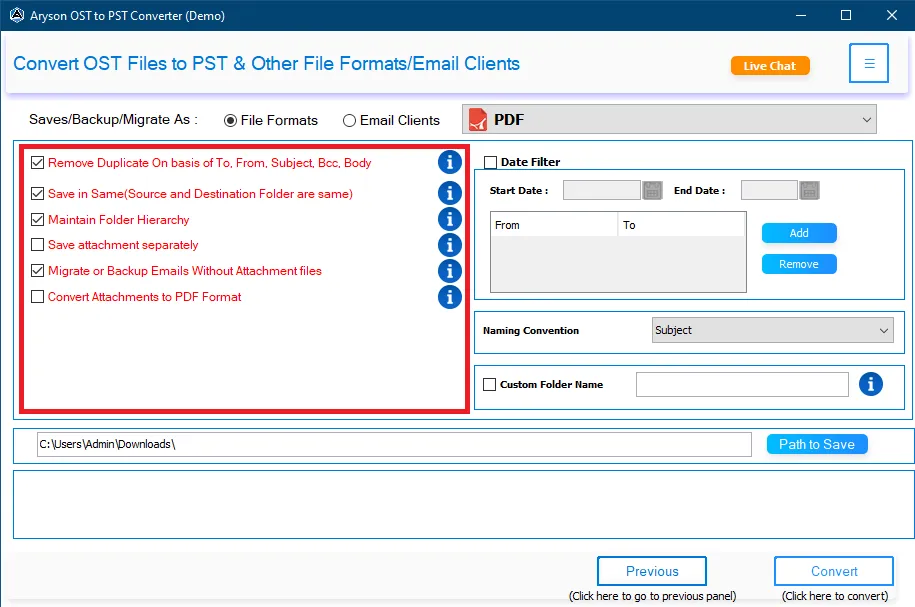Select the To column header
Viewport: 915px width, 607px height.
click(682, 225)
